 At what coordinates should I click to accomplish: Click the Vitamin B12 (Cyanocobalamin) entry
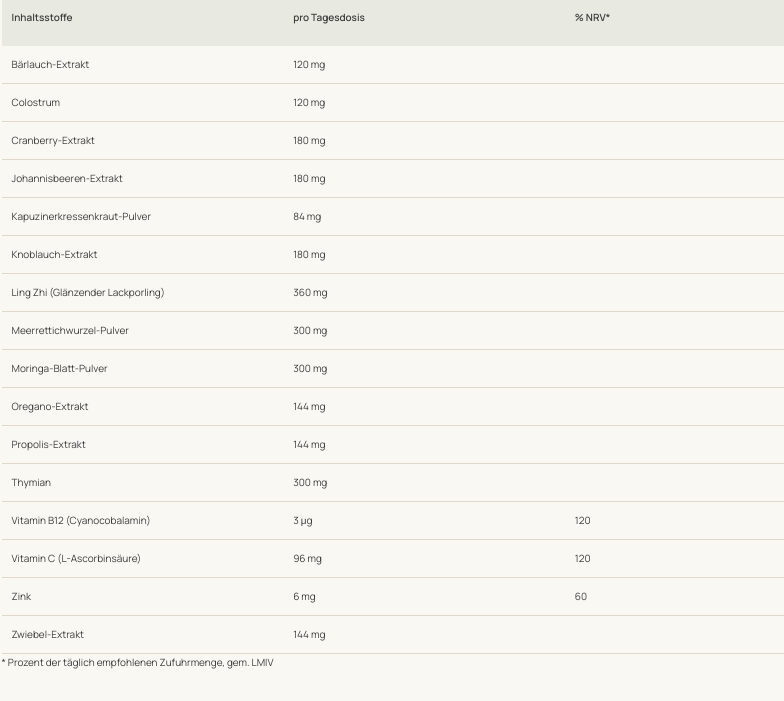(x=80, y=521)
